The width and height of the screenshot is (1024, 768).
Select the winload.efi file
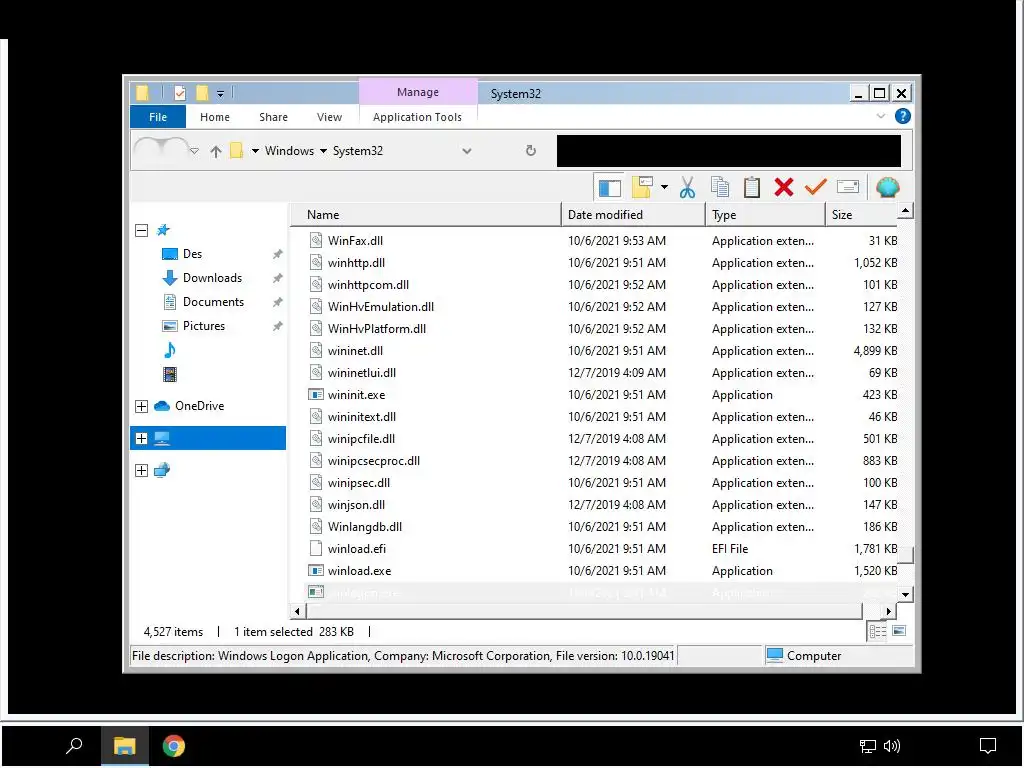[602, 549]
